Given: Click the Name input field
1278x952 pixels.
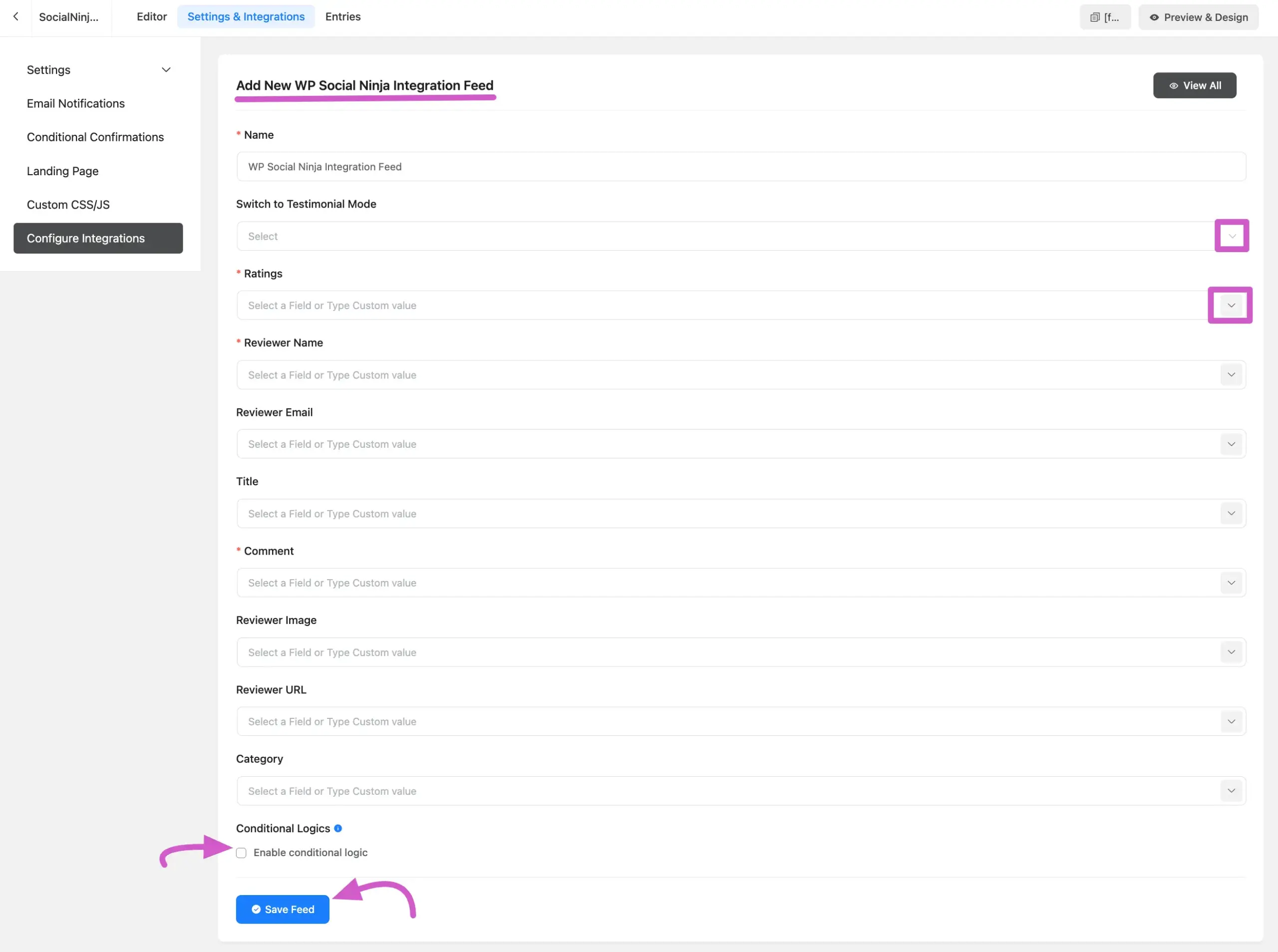Looking at the screenshot, I should [741, 167].
